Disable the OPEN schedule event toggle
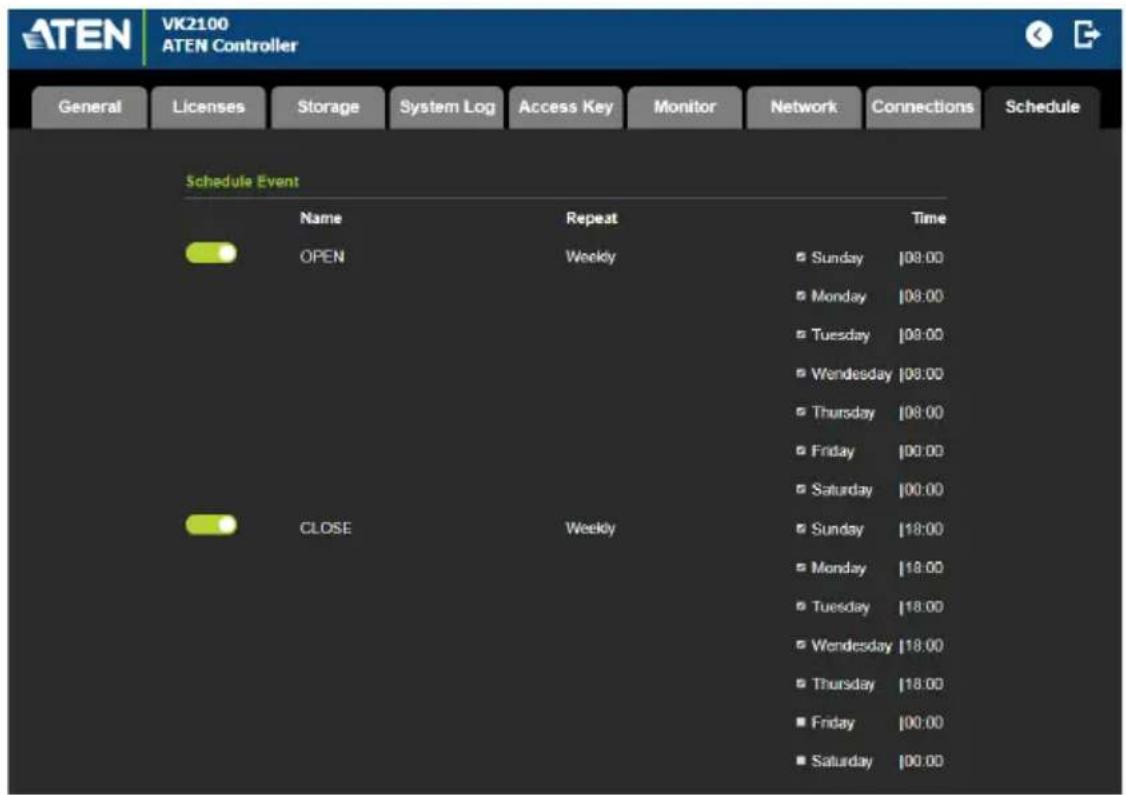Image resolution: width=1126 pixels, height=795 pixels. point(211,253)
